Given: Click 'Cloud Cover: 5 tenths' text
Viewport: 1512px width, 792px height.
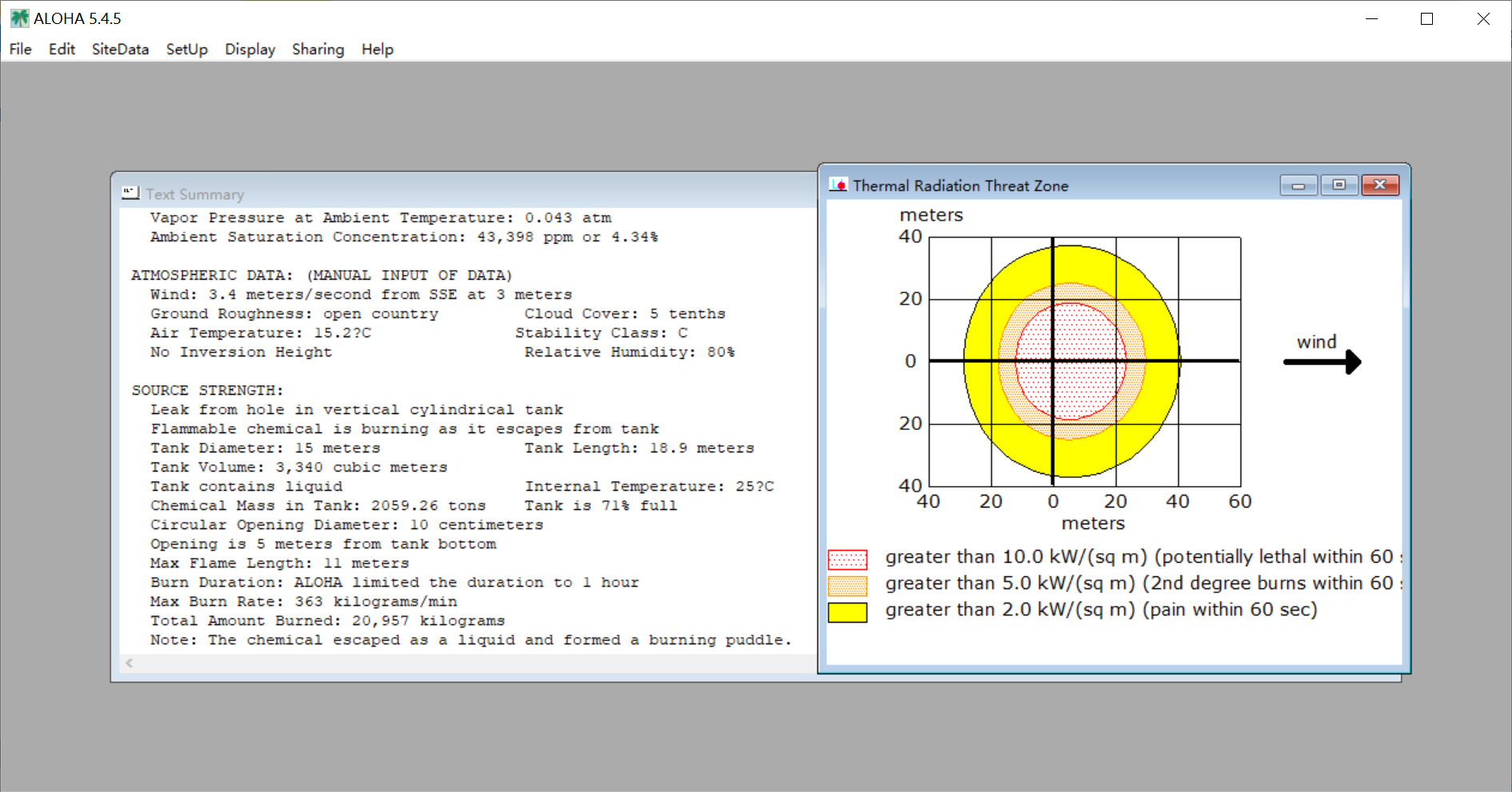Looking at the screenshot, I should [625, 313].
